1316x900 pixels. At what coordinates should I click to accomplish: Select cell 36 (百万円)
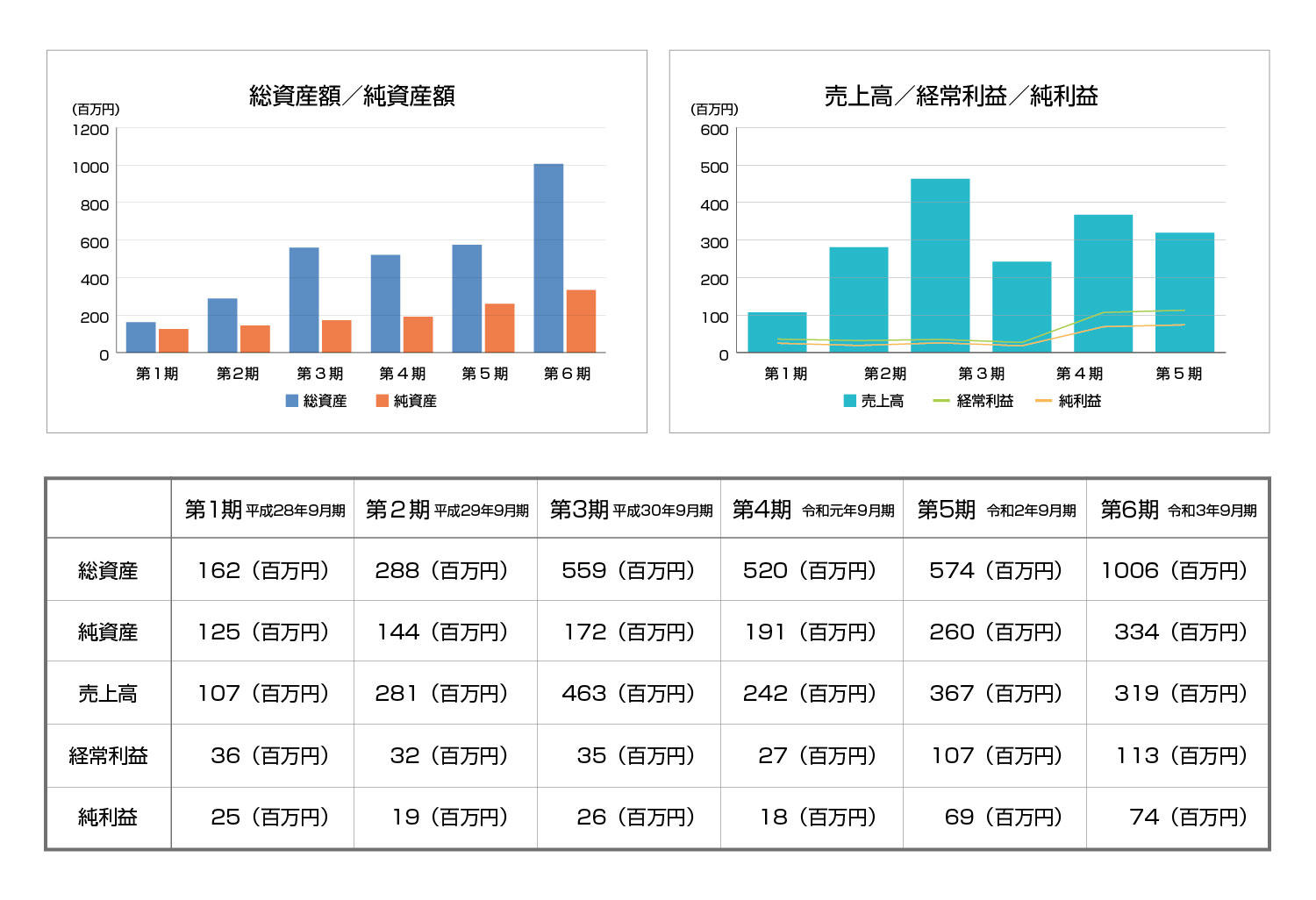[263, 755]
